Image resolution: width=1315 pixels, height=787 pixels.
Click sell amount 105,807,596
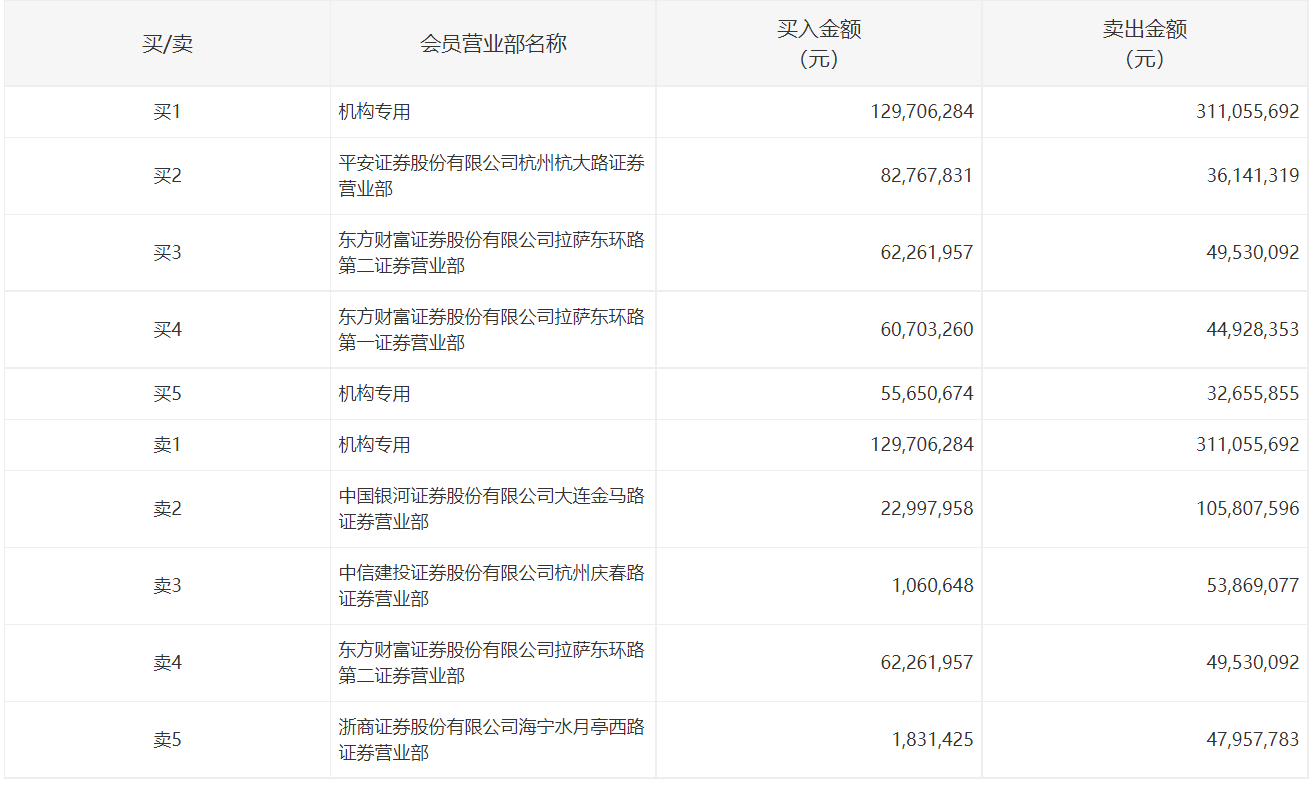1247,509
